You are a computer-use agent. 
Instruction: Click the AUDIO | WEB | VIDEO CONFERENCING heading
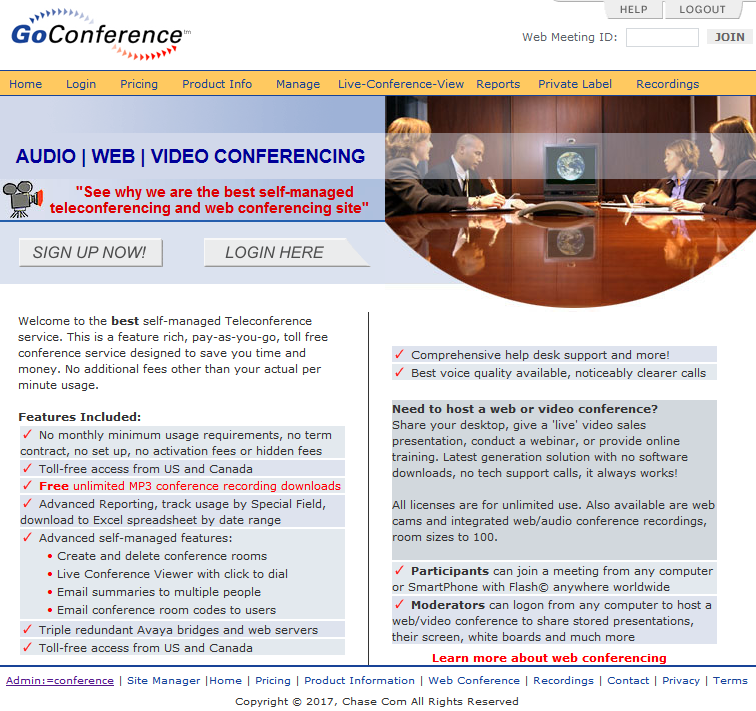tap(190, 156)
